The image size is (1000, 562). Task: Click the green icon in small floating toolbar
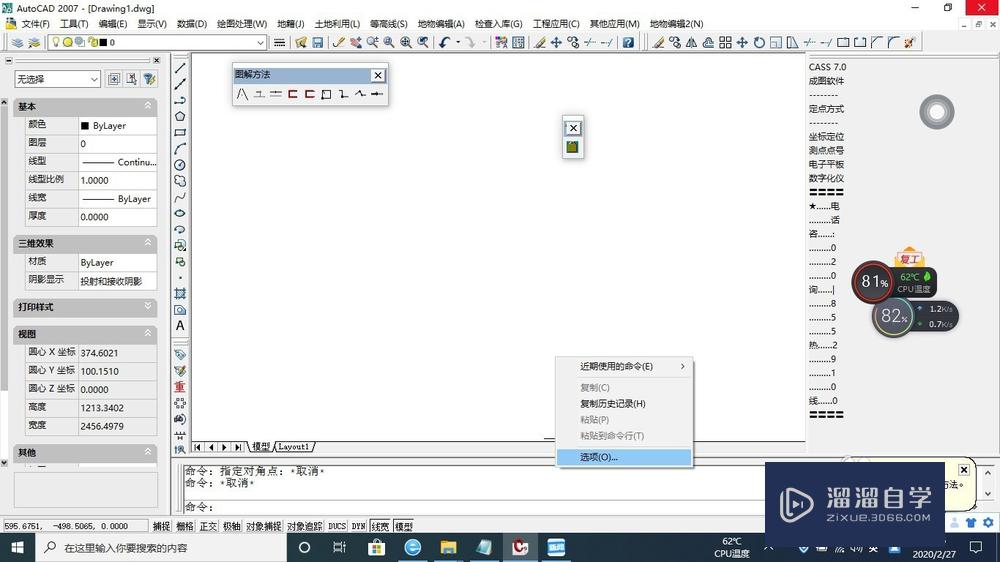pyautogui.click(x=572, y=147)
